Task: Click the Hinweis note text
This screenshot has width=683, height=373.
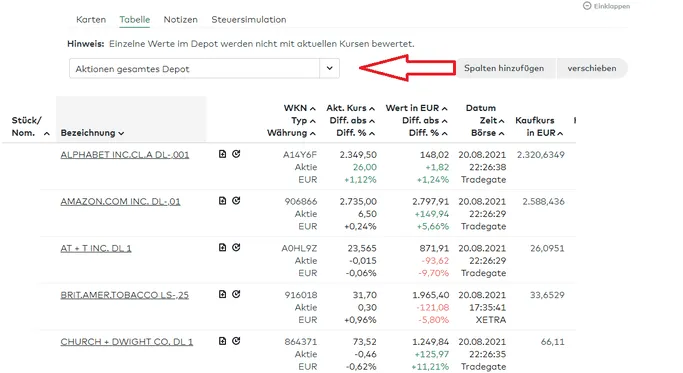Action: click(x=240, y=44)
